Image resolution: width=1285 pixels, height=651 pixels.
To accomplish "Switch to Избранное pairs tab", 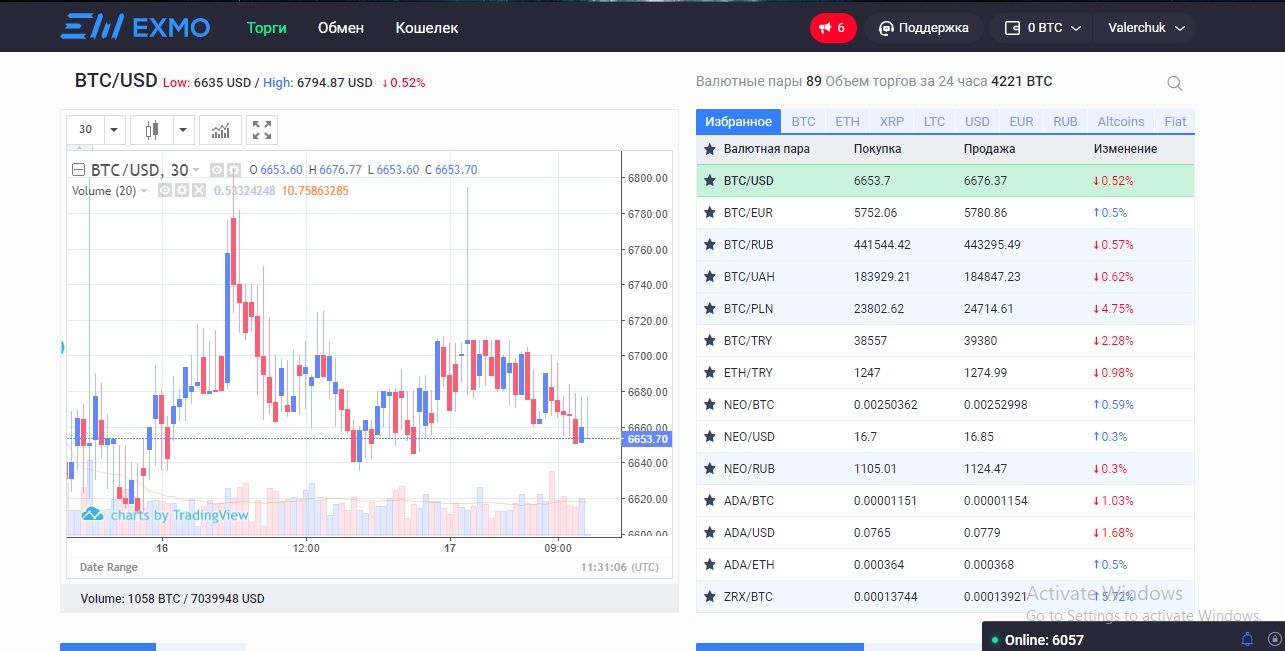I will [738, 121].
